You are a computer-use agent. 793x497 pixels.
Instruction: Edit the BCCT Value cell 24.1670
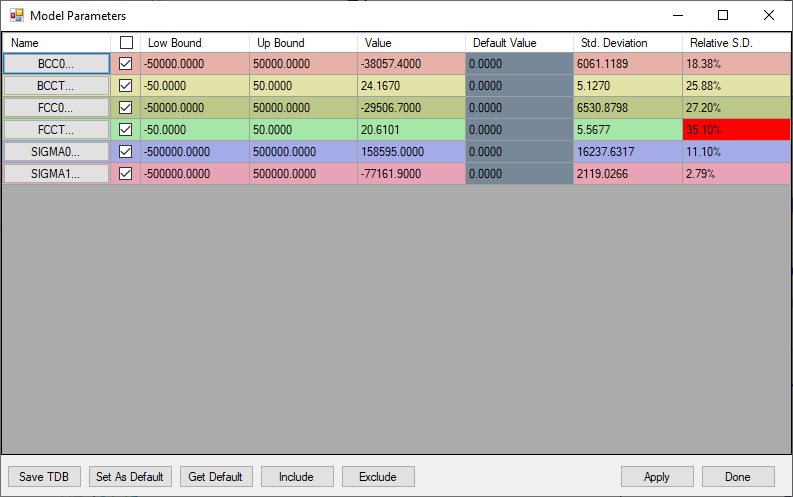coord(410,85)
